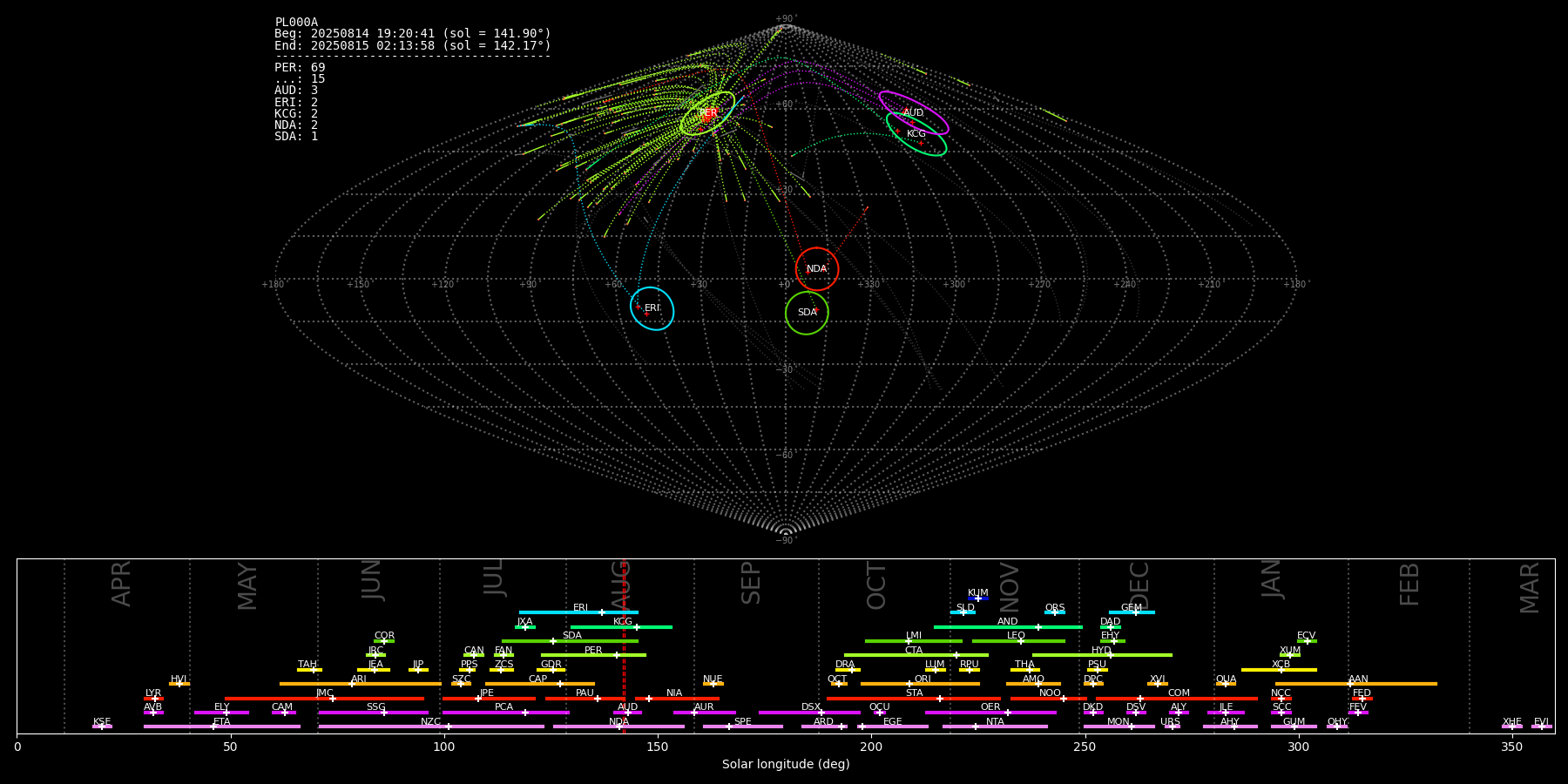Click the XCB shower bar in the timeline
The width and height of the screenshot is (1568, 784).
(x=1279, y=670)
